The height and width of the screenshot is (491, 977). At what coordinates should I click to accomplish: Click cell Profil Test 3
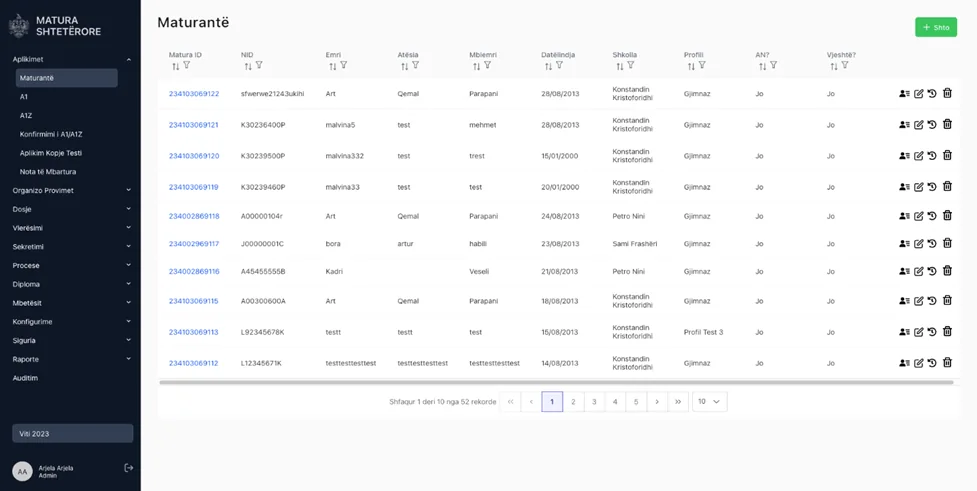703,332
